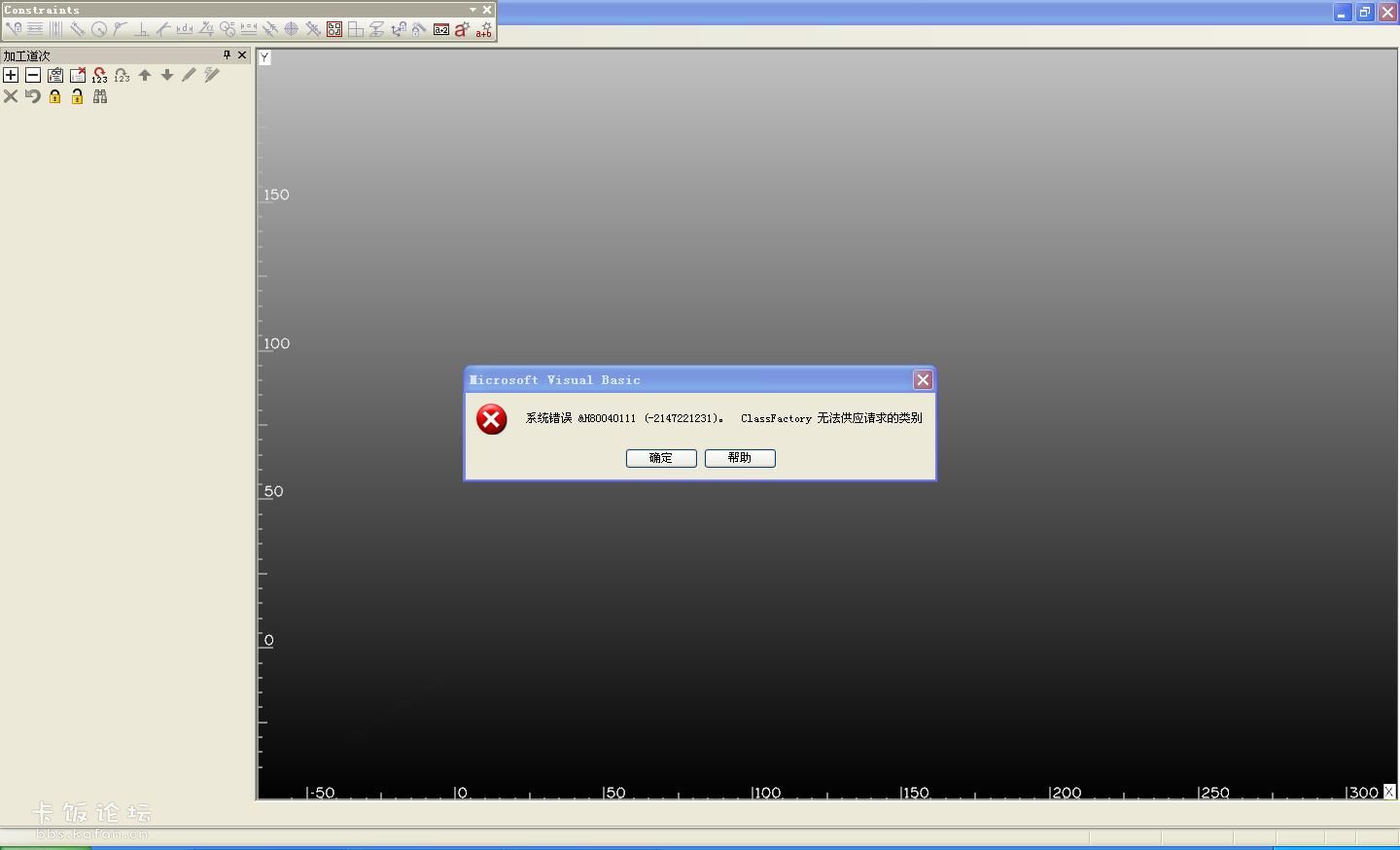Image resolution: width=1400 pixels, height=850 pixels.
Task: Select the circle radius constraint icon
Action: 99,29
